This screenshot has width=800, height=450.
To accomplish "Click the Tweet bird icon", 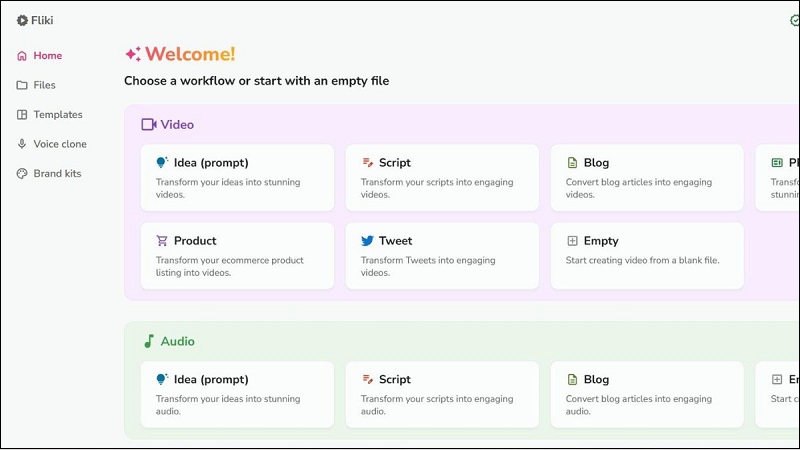I will coord(367,241).
